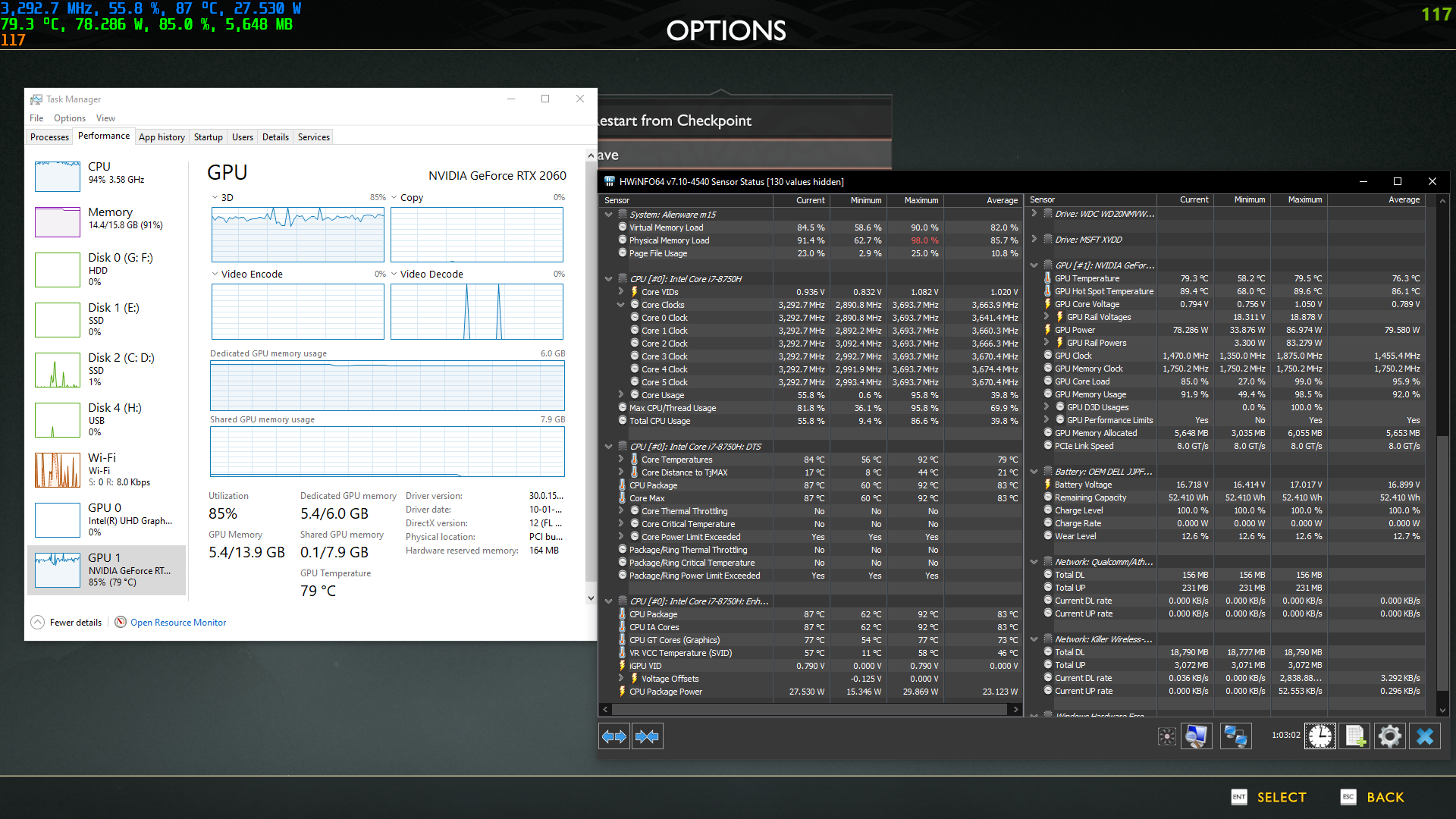Open Task Manager File menu

pyautogui.click(x=36, y=118)
